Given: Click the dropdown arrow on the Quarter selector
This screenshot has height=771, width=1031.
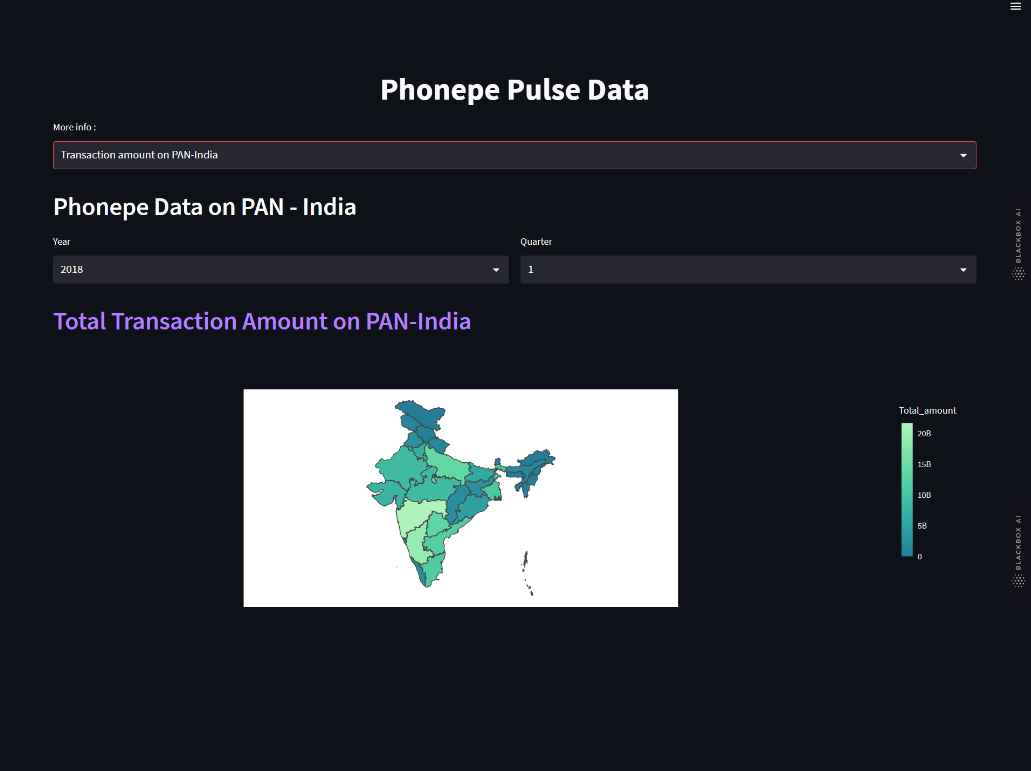Looking at the screenshot, I should (x=963, y=269).
